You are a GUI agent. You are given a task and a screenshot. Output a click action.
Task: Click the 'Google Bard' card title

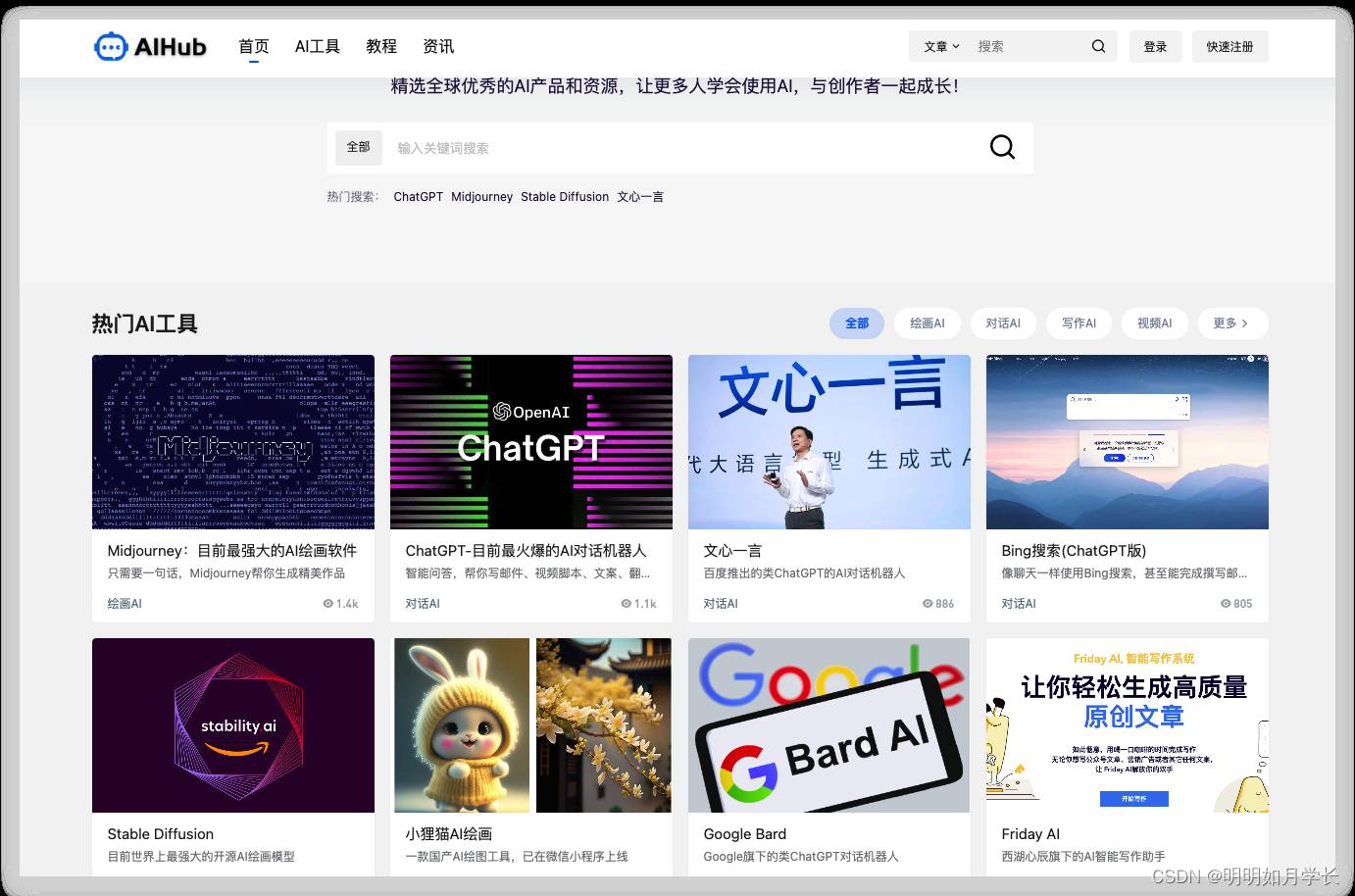pyautogui.click(x=745, y=834)
